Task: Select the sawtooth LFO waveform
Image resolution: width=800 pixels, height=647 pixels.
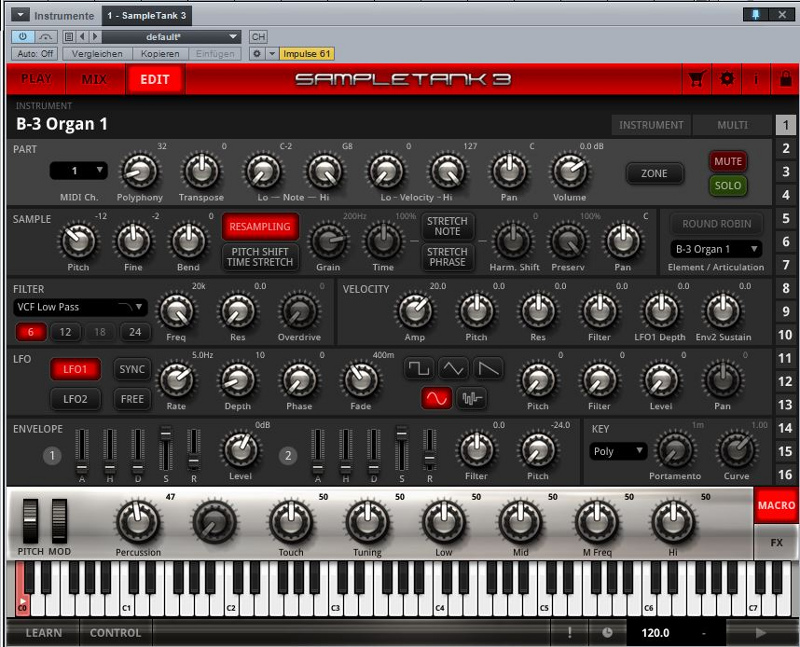Action: [x=488, y=368]
